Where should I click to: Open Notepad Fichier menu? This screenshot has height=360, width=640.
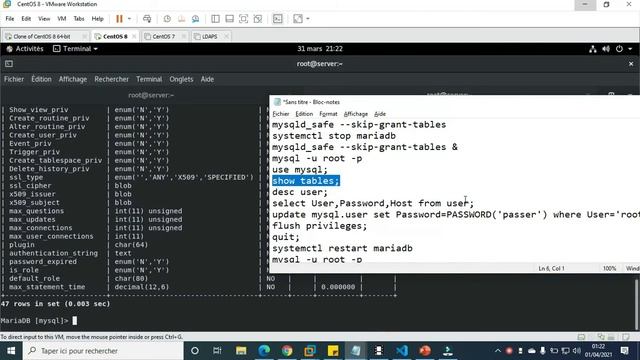(x=281, y=114)
